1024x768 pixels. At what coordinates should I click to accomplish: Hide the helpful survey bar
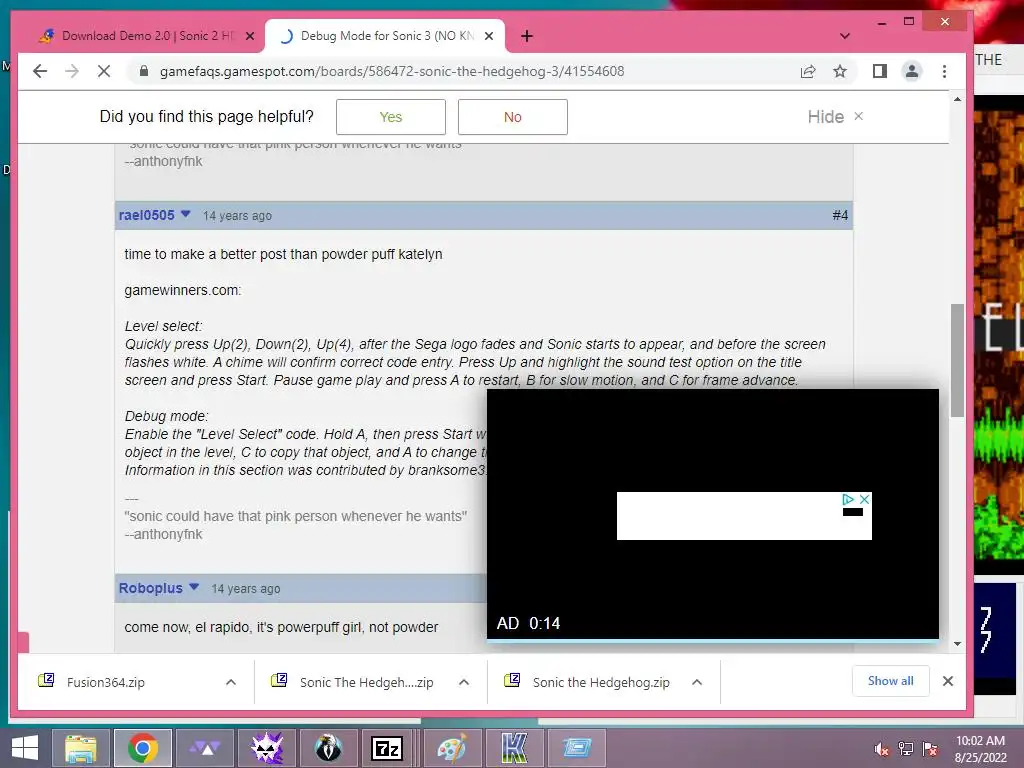click(x=835, y=117)
